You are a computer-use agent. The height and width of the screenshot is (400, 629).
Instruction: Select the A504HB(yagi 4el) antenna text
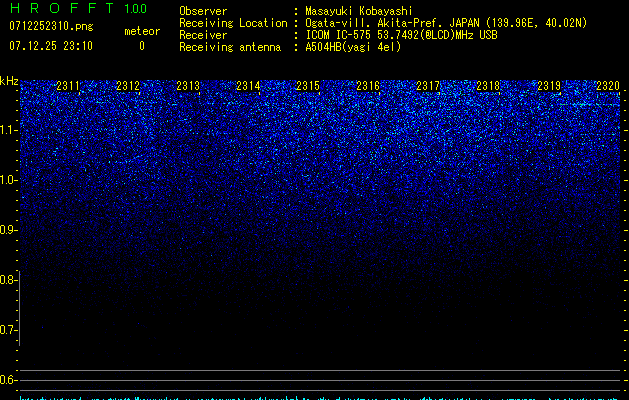pos(353,47)
